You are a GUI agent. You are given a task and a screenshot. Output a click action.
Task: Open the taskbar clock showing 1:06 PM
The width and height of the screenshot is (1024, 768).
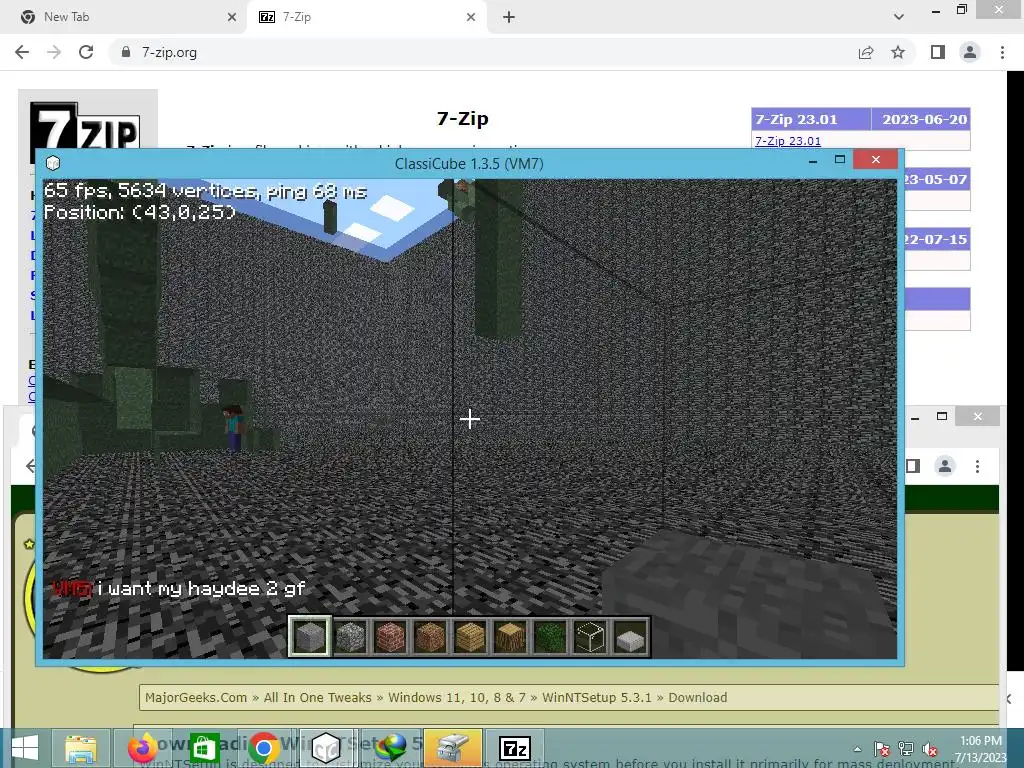[x=980, y=749]
